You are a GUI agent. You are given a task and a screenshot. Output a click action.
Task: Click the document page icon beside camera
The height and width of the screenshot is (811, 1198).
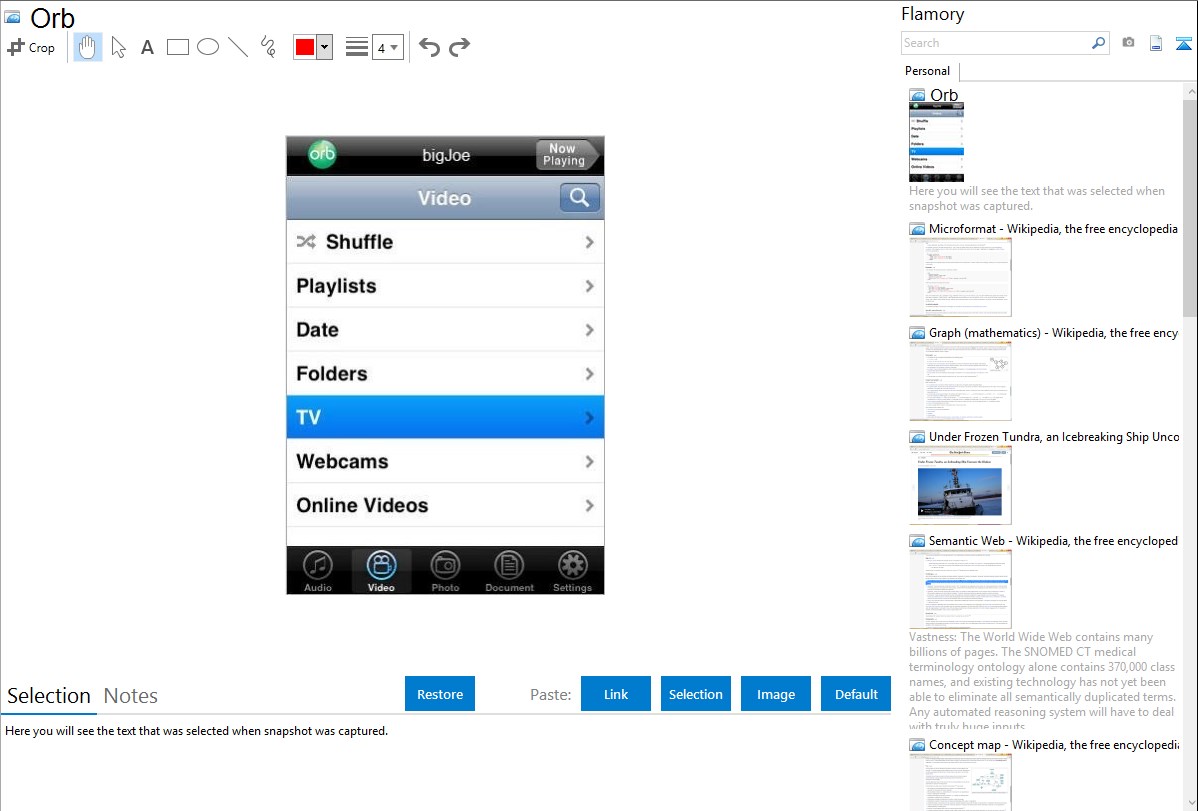(1156, 43)
